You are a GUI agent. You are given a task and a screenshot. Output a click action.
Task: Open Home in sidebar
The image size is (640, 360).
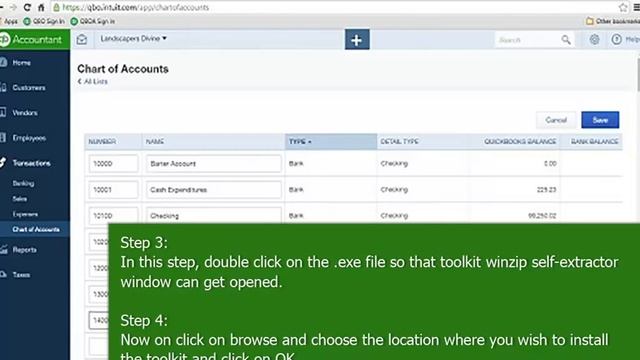coord(22,62)
